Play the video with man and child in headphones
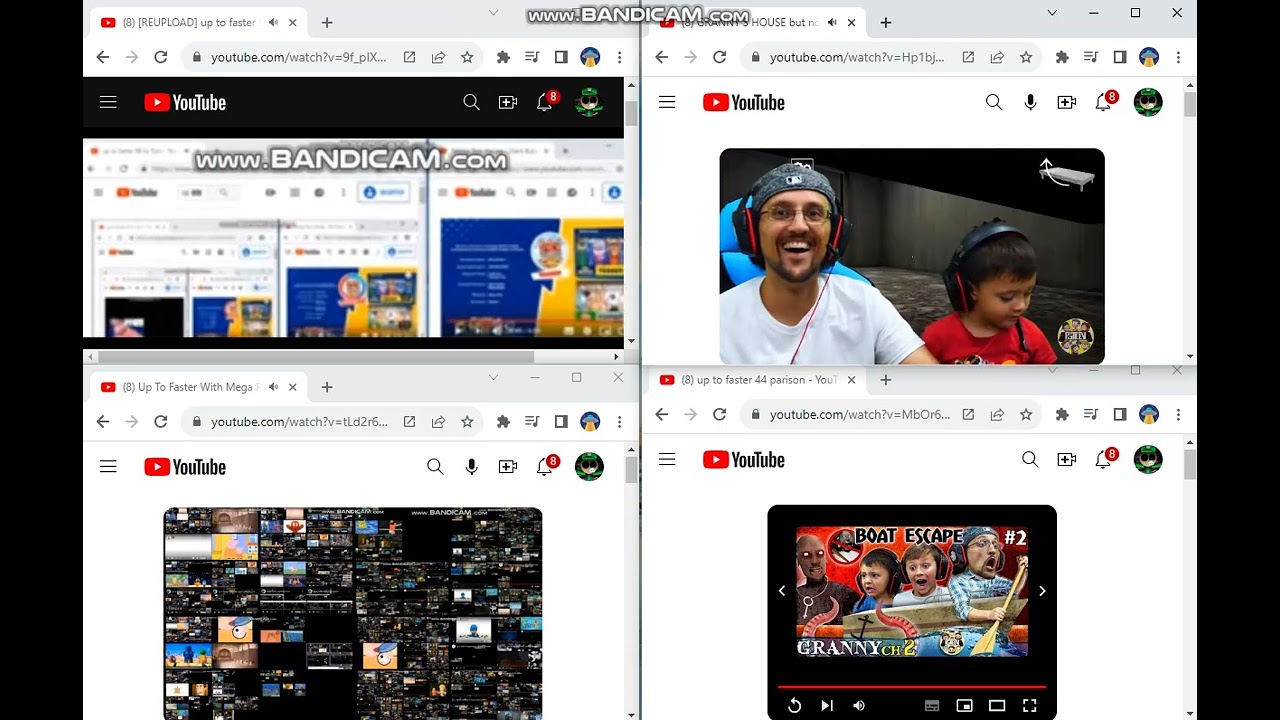The image size is (1280, 720). click(912, 256)
